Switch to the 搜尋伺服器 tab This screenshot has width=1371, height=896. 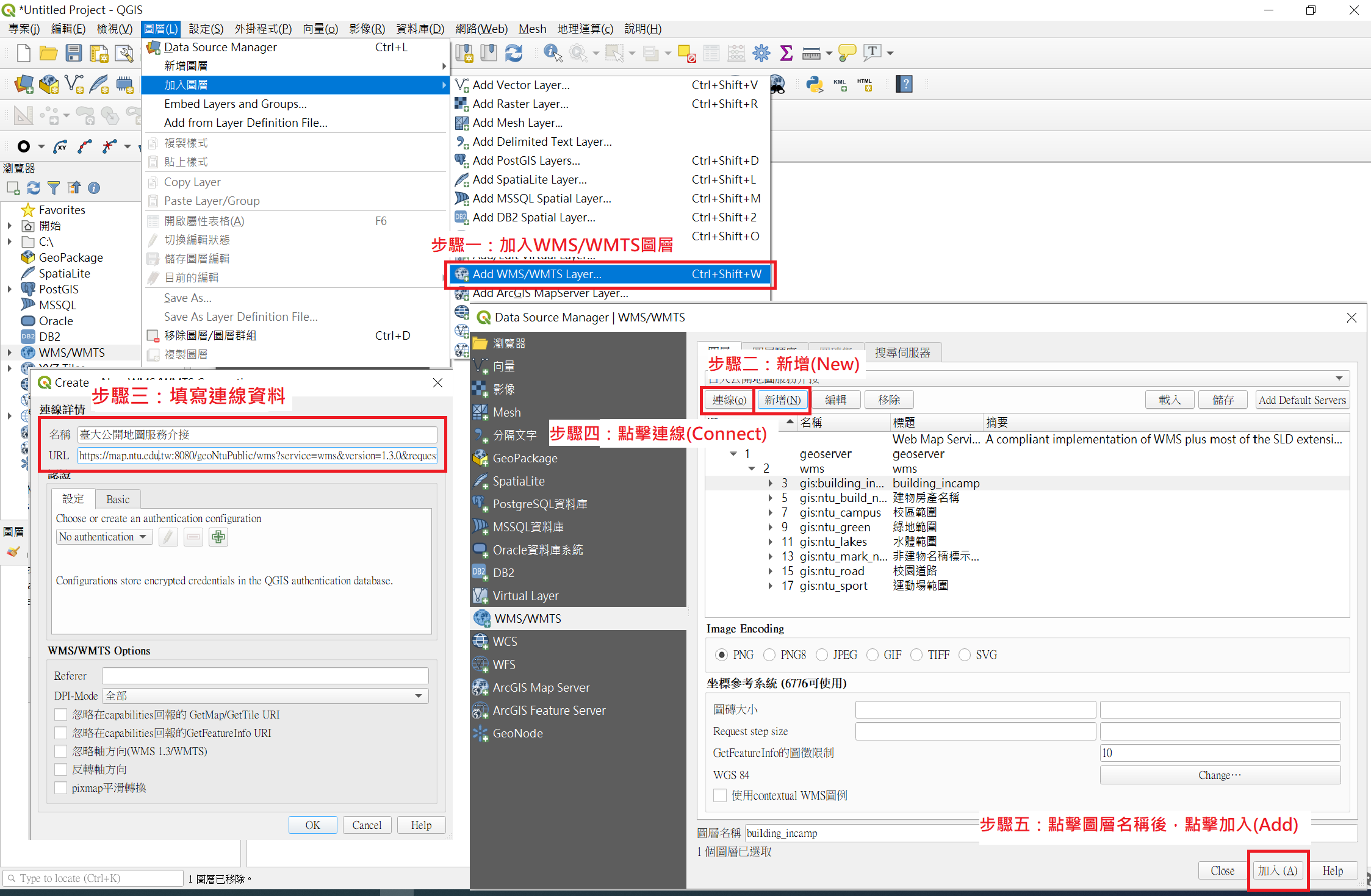pos(902,353)
